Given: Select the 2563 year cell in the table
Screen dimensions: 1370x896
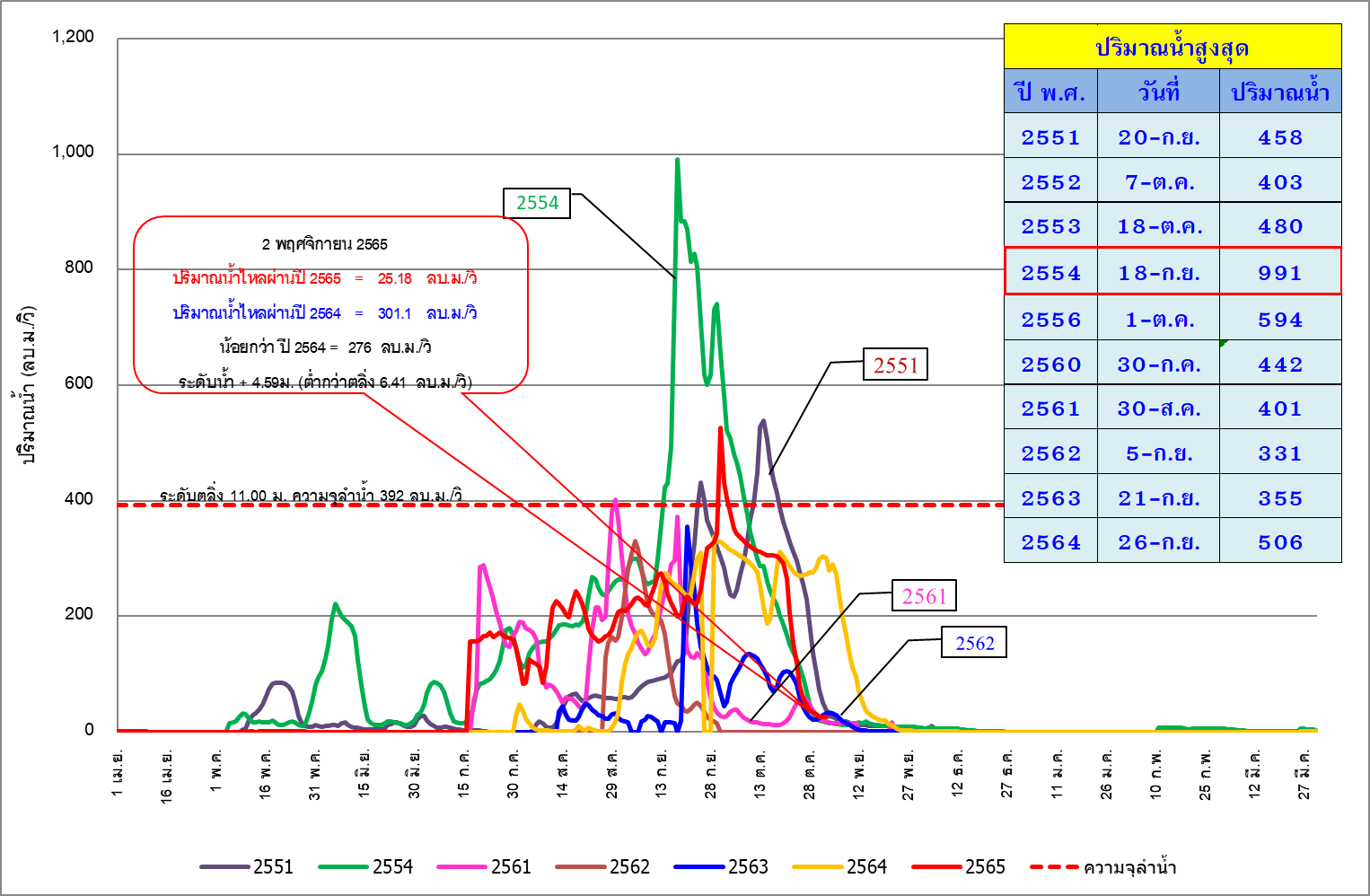Looking at the screenshot, I should coord(1050,497).
